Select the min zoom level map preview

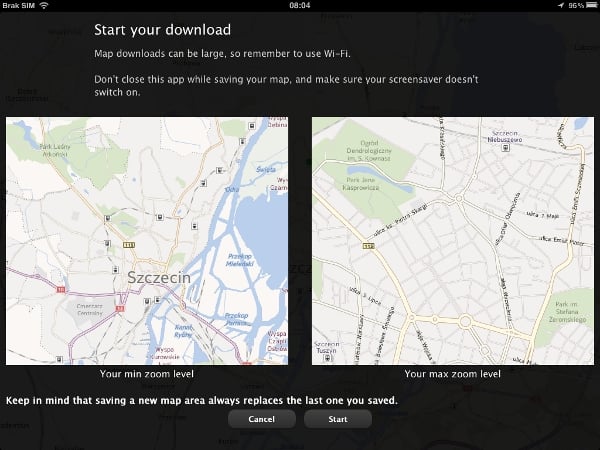tap(147, 241)
